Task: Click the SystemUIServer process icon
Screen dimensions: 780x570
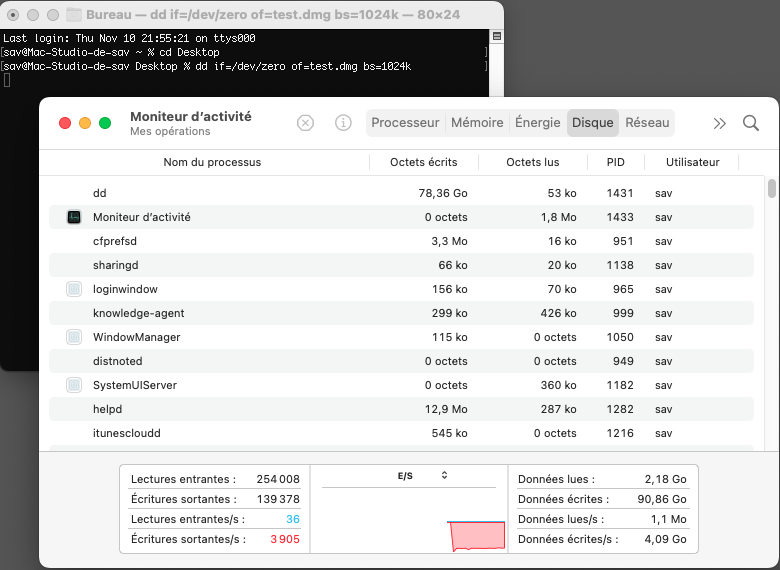Action: coord(74,385)
